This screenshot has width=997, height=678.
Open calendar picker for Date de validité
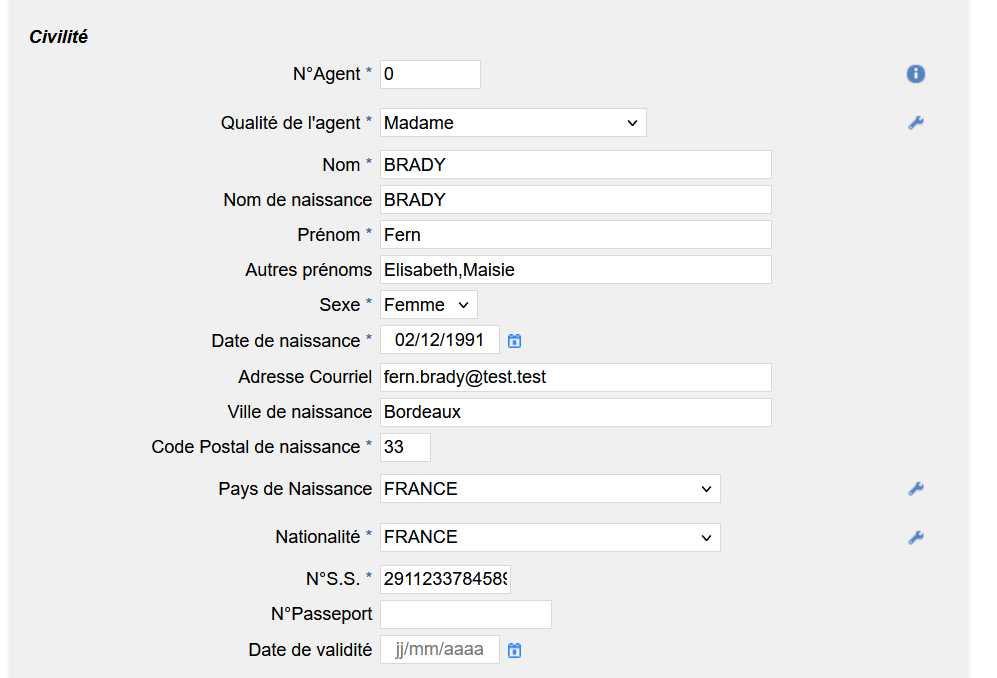[x=514, y=650]
